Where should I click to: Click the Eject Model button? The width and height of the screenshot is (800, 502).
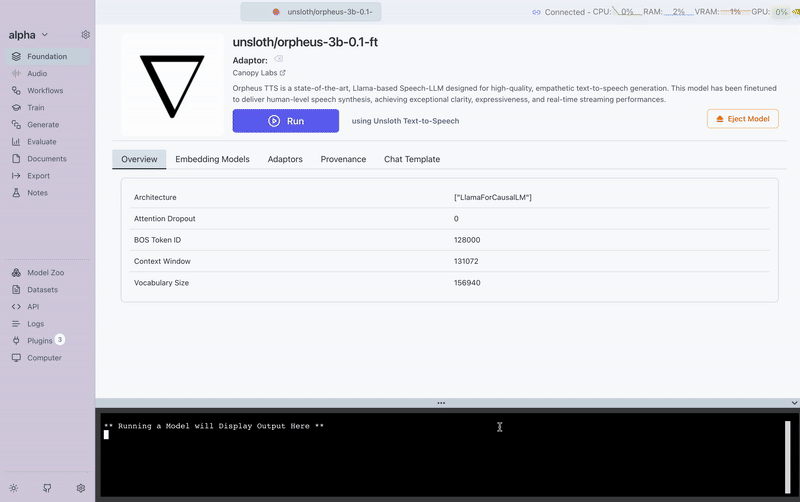pos(742,119)
